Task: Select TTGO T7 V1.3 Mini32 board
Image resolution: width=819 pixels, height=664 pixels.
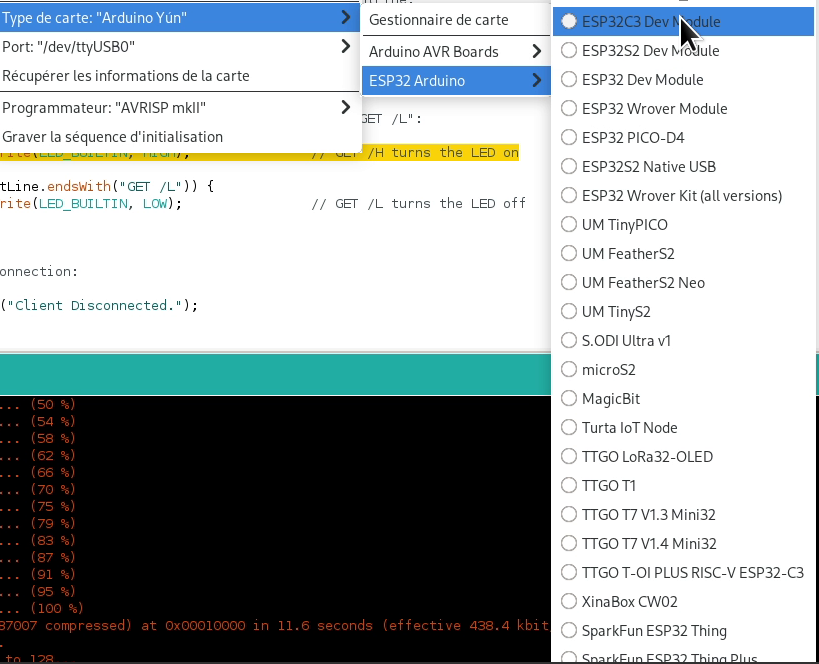Action: (x=683, y=515)
